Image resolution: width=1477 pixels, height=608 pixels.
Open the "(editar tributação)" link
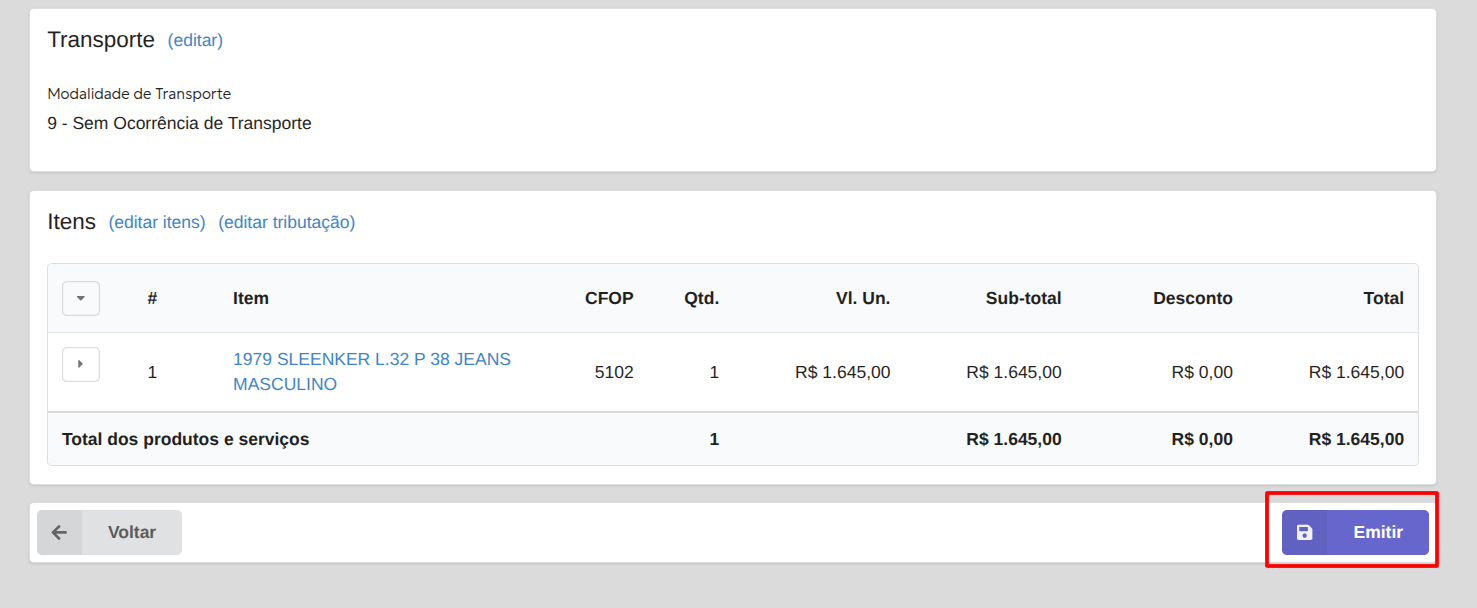[x=287, y=222]
